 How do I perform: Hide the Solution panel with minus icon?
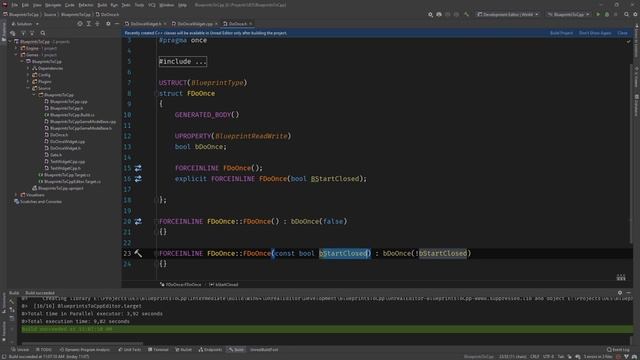tap(117, 24)
